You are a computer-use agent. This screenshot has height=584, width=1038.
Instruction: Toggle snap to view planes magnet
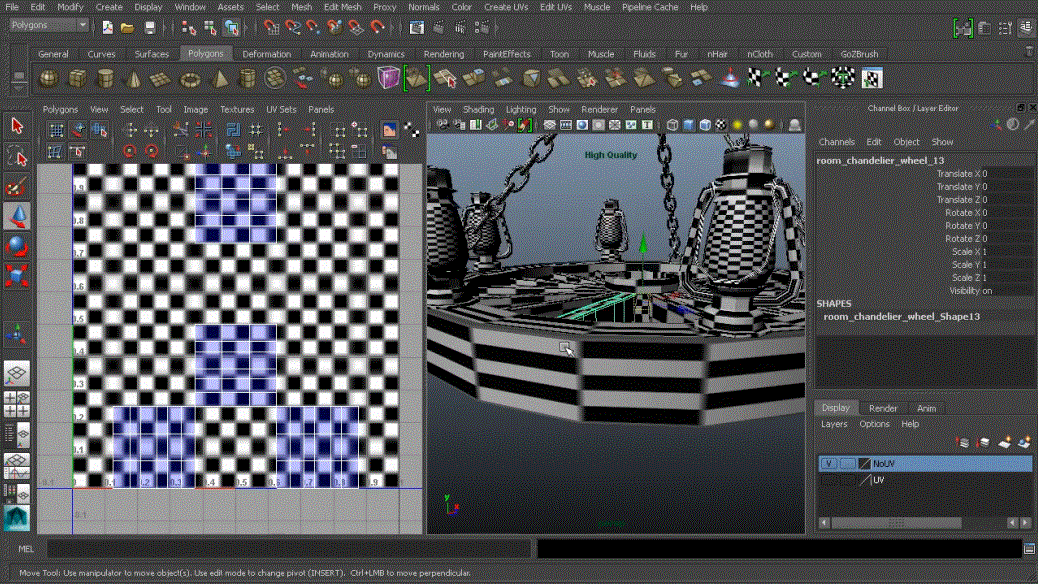[355, 27]
